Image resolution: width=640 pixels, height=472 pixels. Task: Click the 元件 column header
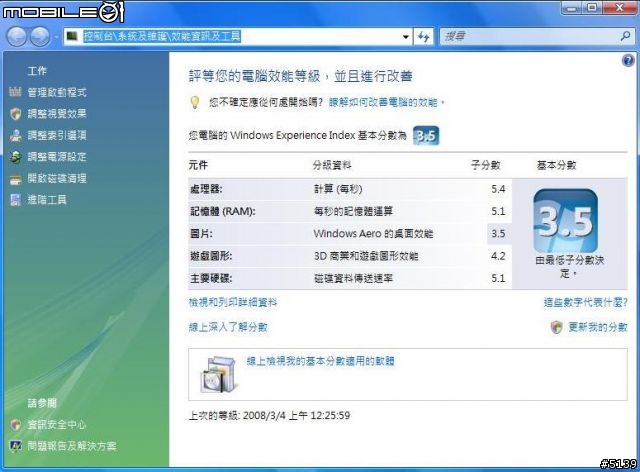tap(198, 165)
